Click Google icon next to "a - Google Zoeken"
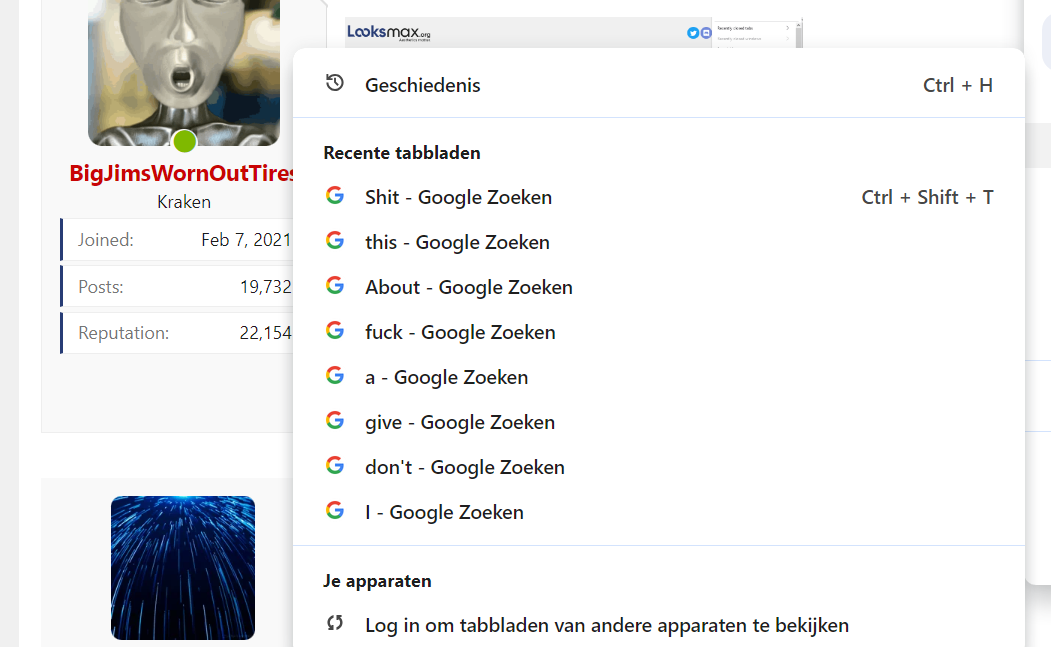The height and width of the screenshot is (647, 1051). click(335, 376)
